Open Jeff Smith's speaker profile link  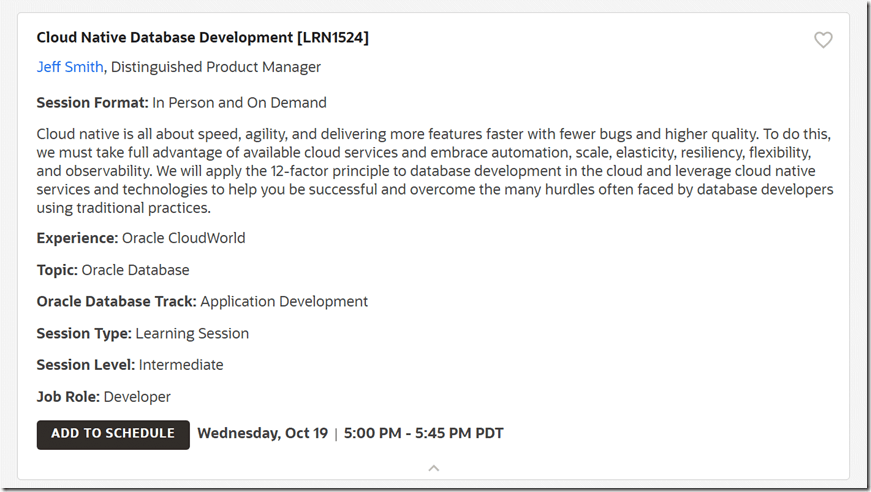pyautogui.click(x=69, y=67)
